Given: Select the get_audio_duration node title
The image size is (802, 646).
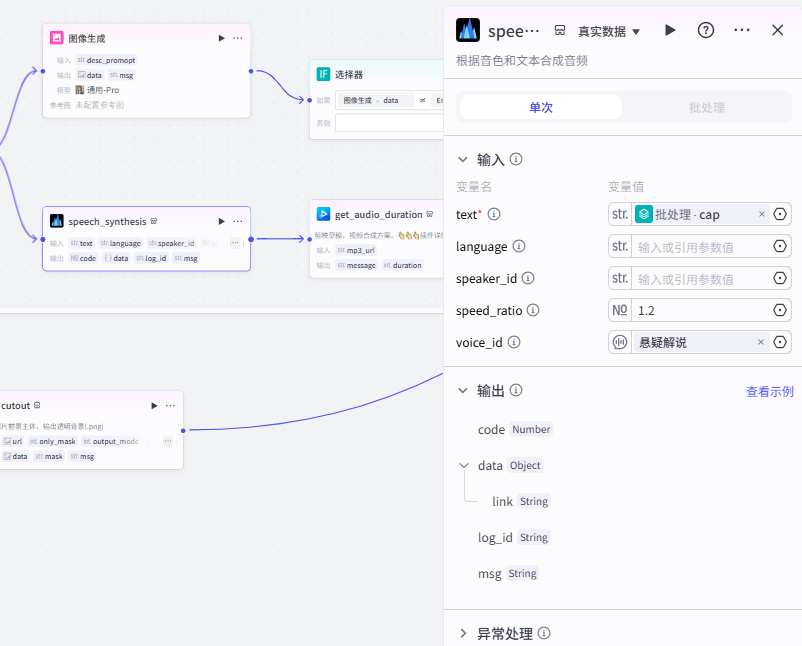Looking at the screenshot, I should pos(378,214).
